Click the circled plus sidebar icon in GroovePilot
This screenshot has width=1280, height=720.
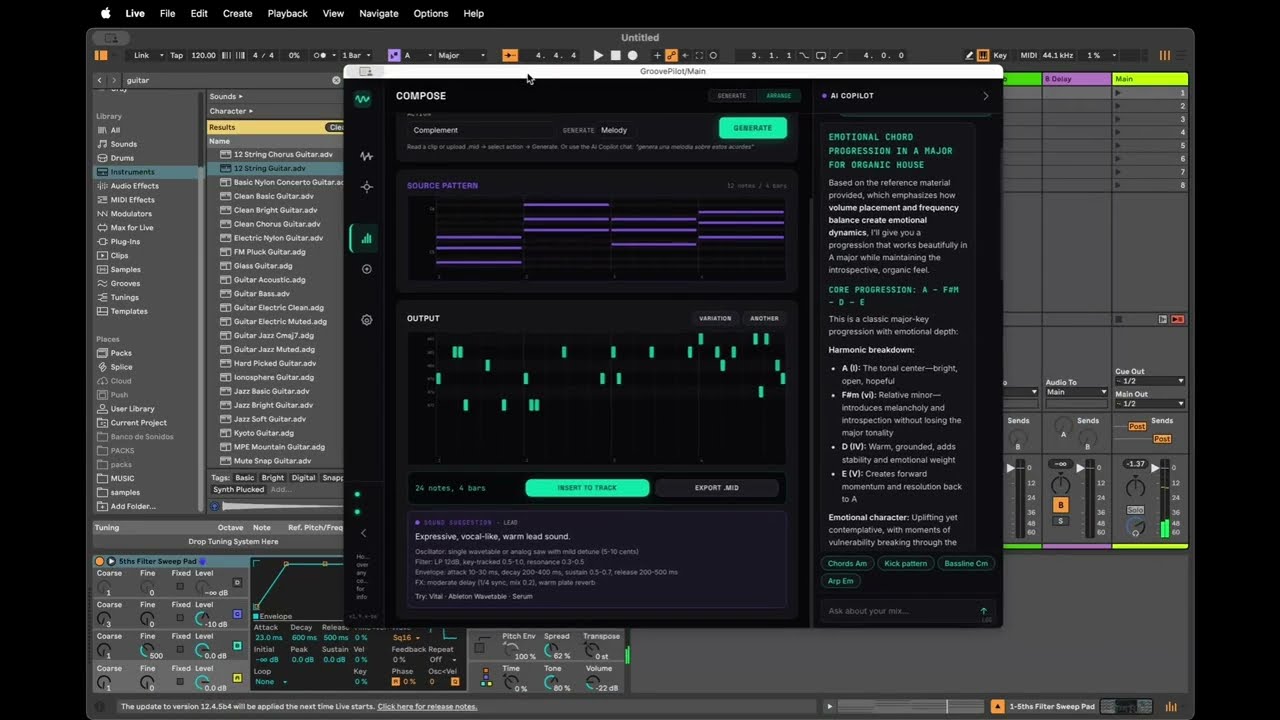pos(366,269)
